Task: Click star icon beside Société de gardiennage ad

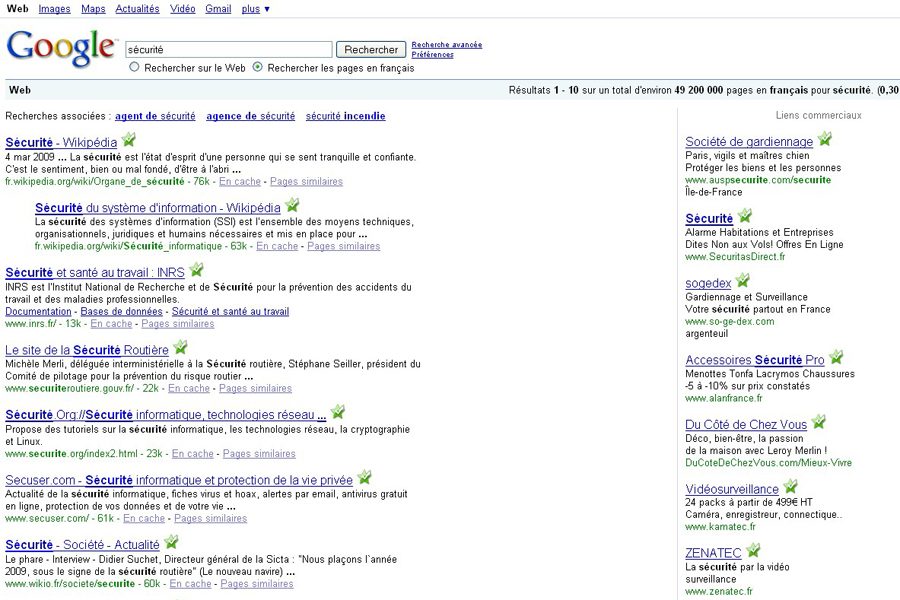Action: tap(824, 140)
